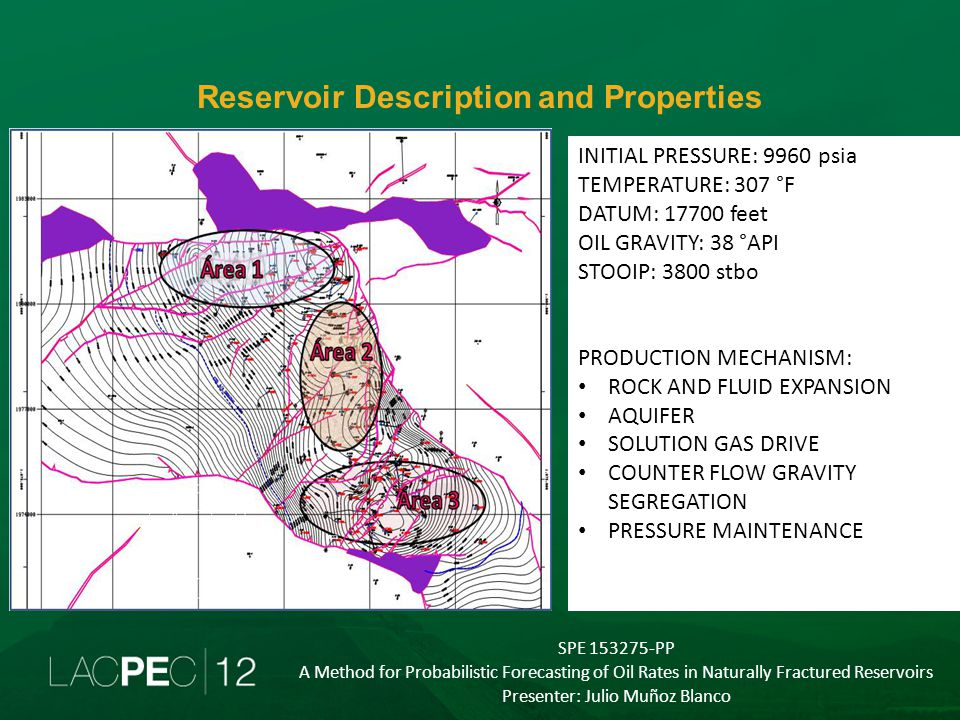Click the 'Área 1' label on the map
Viewport: 960px width, 720px height.
(231, 269)
